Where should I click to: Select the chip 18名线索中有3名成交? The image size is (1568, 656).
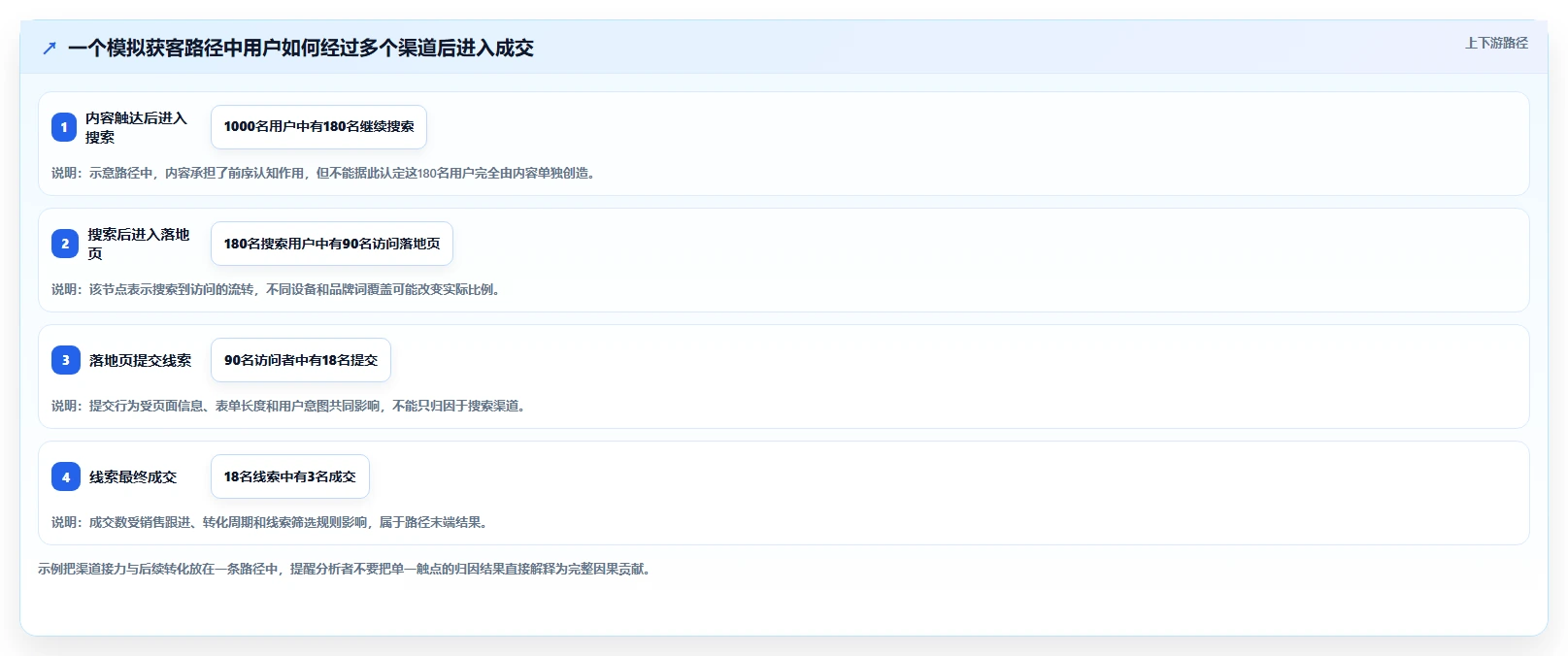coord(290,476)
